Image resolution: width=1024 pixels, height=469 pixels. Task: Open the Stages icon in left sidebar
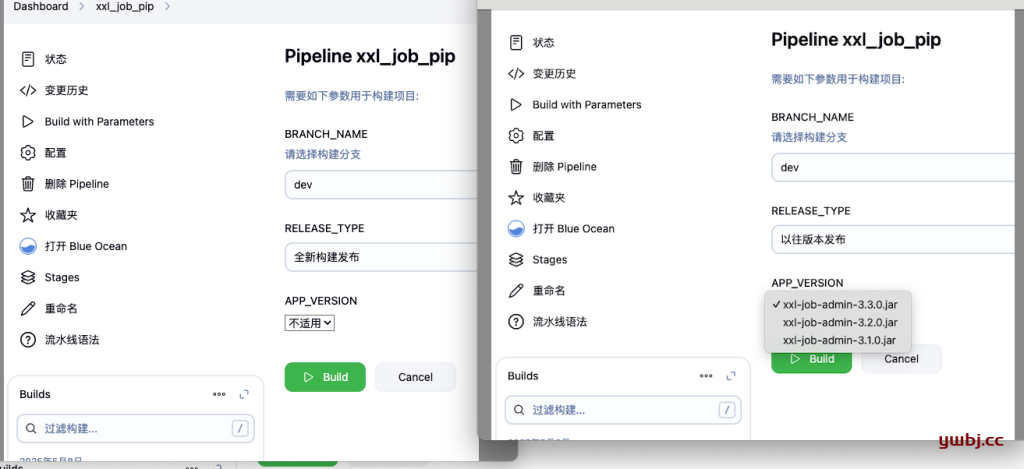(27, 278)
